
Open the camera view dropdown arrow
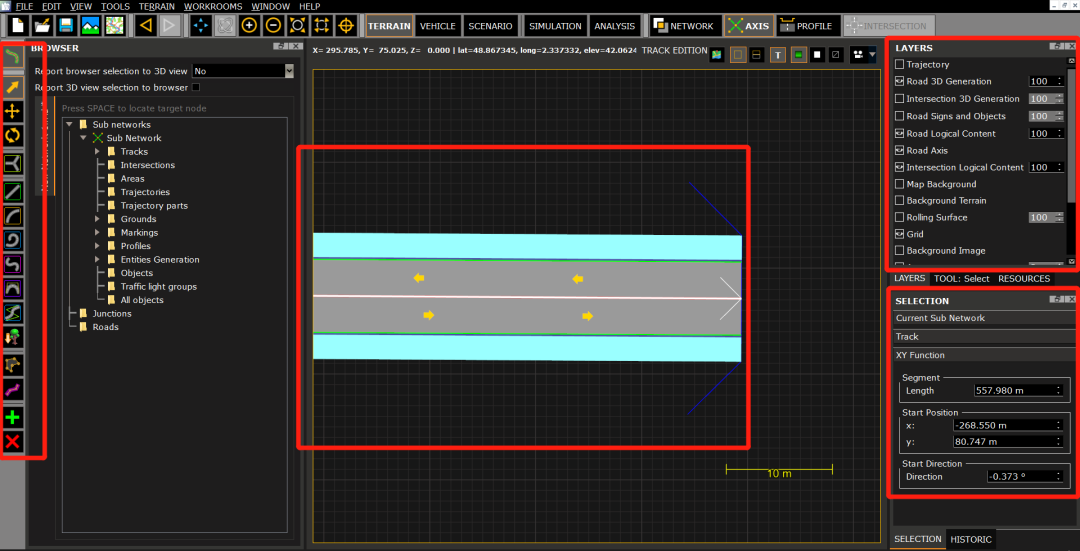pyautogui.click(x=872, y=55)
